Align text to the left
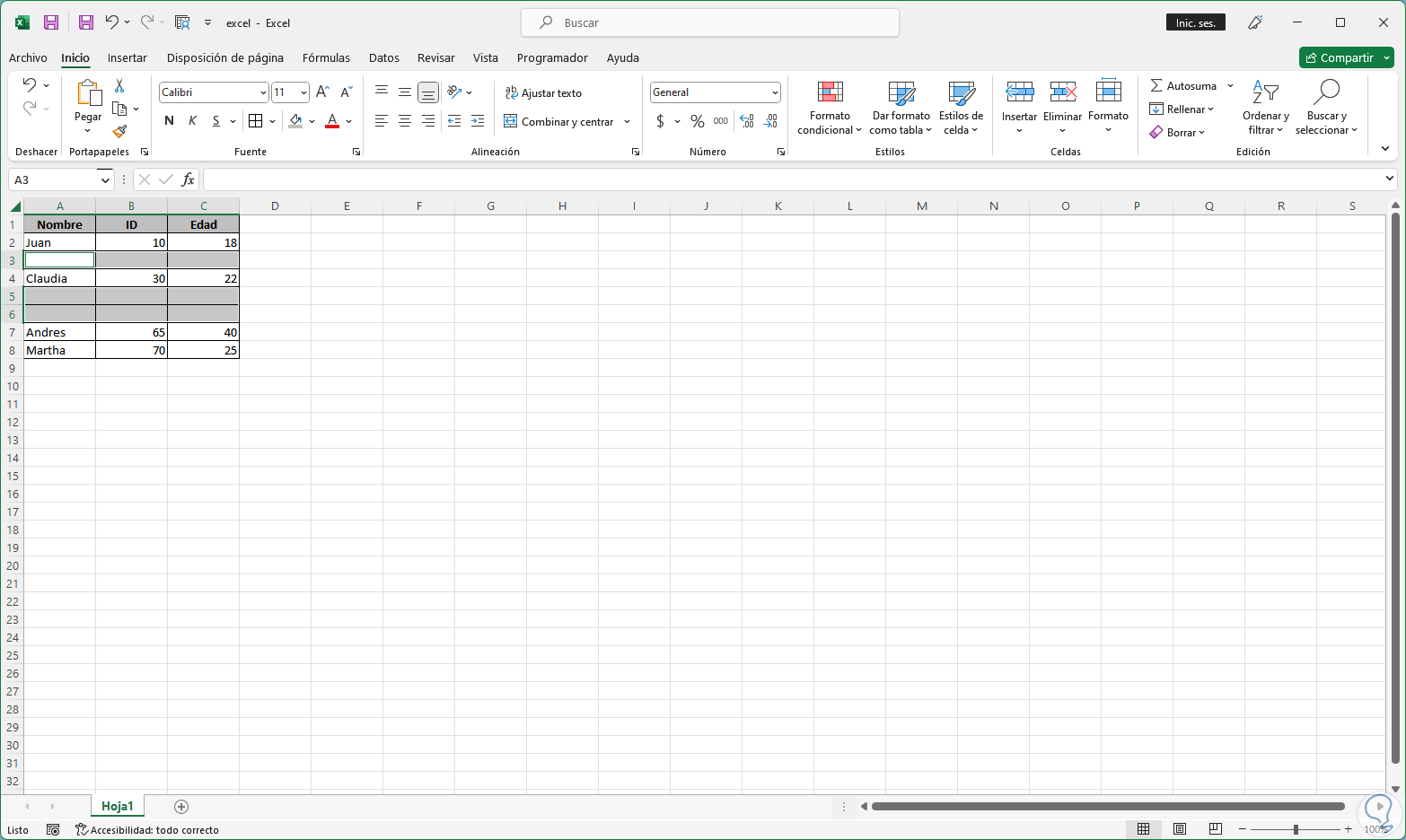This screenshot has height=840, width=1406. (x=382, y=121)
